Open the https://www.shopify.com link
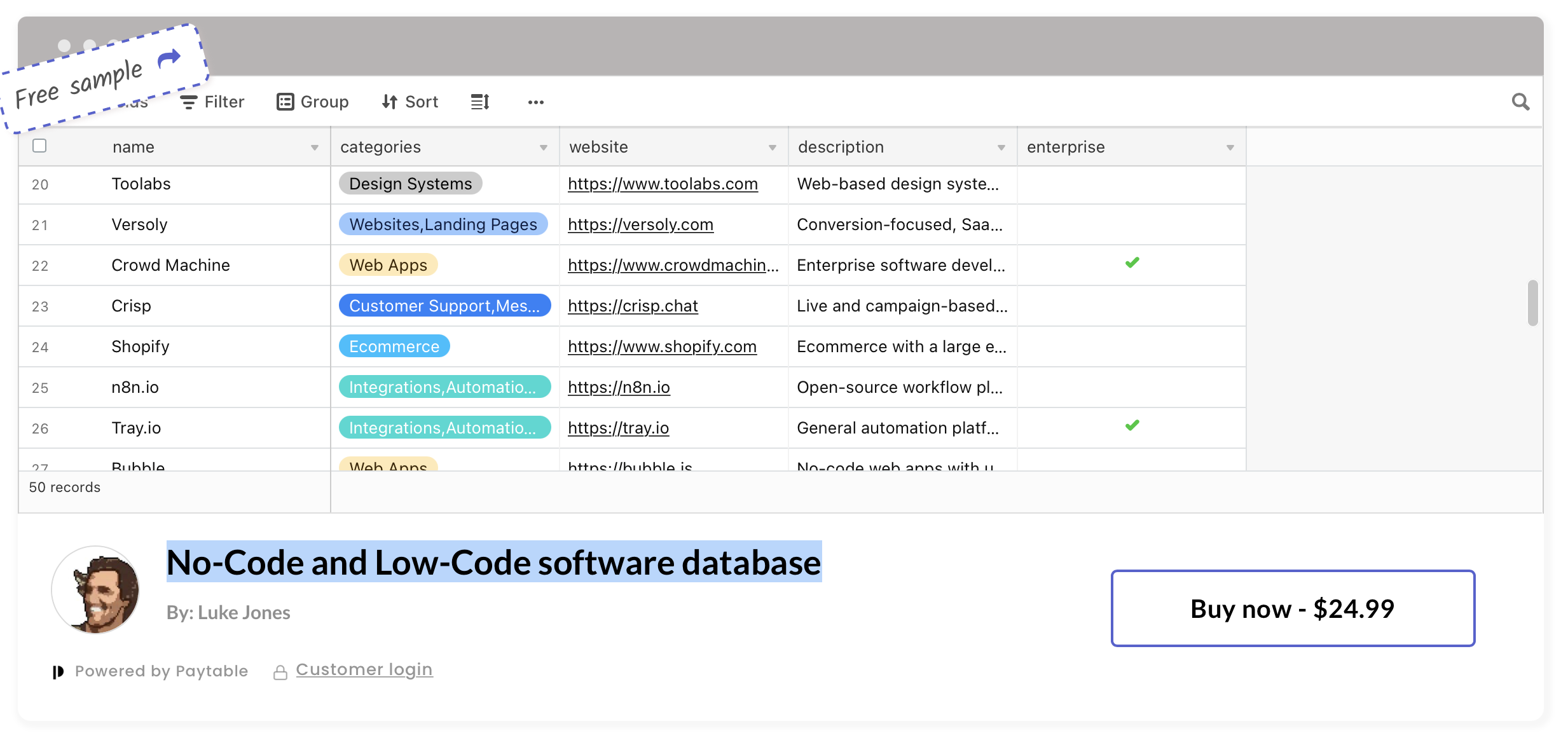Viewport: 1568px width, 745px height. coord(662,346)
